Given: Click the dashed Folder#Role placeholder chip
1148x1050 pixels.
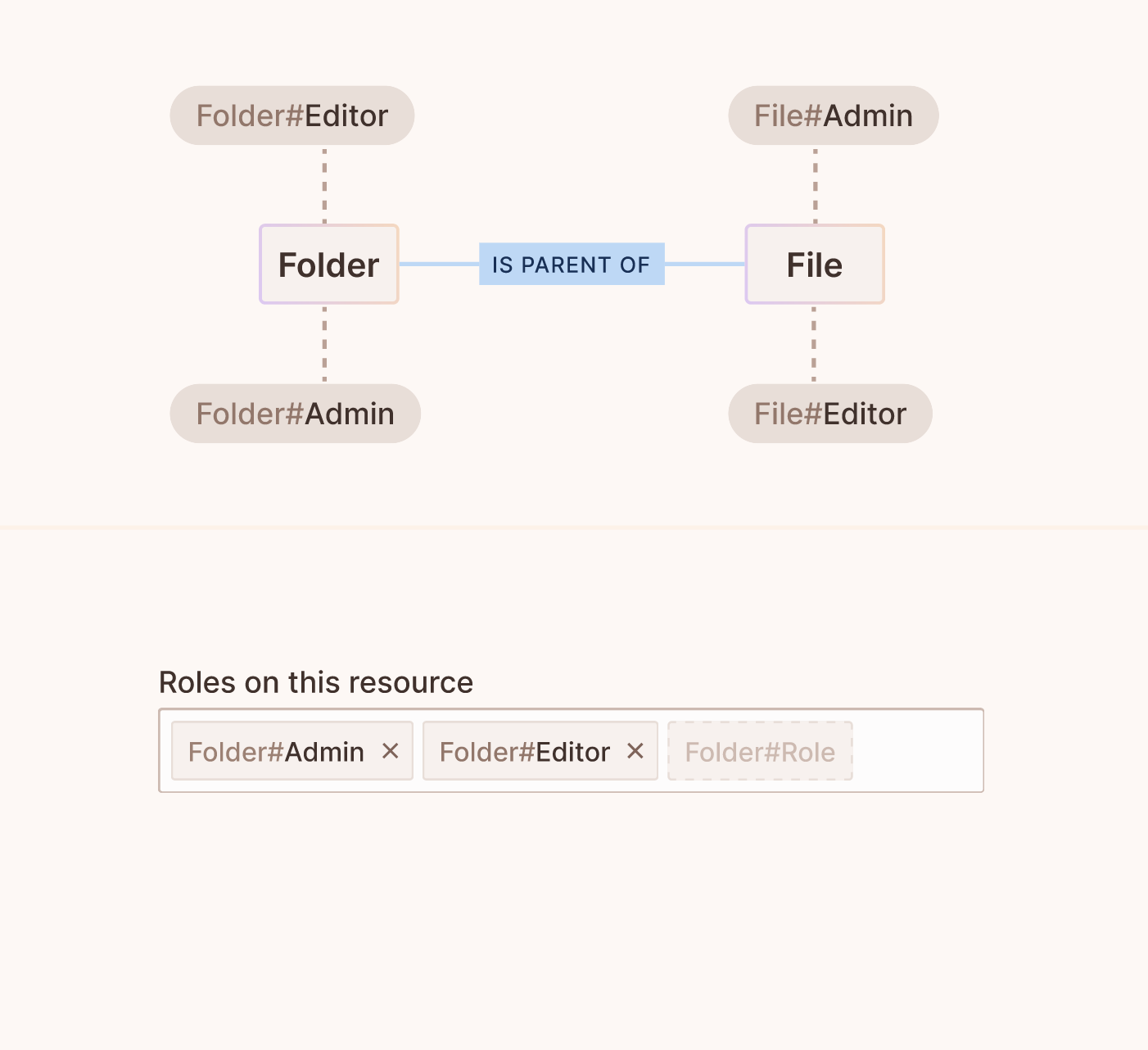Looking at the screenshot, I should (x=760, y=751).
